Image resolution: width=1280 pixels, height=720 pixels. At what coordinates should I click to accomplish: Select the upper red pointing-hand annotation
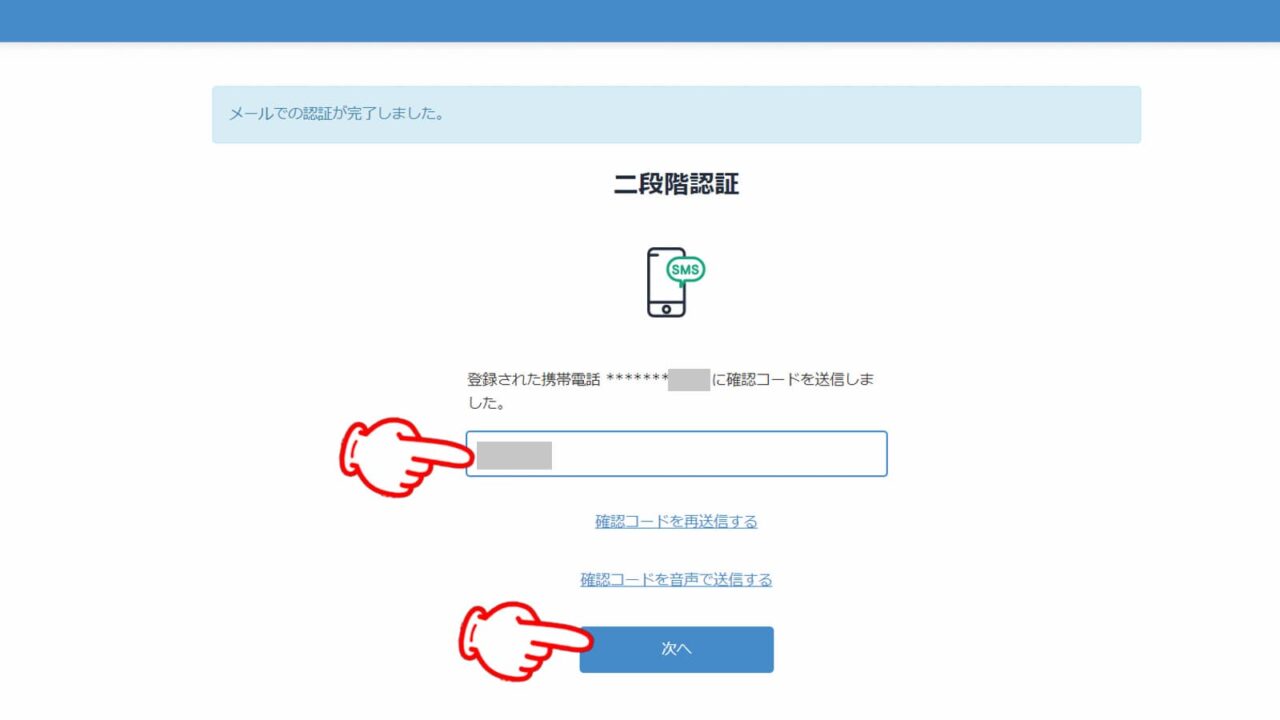[x=395, y=455]
